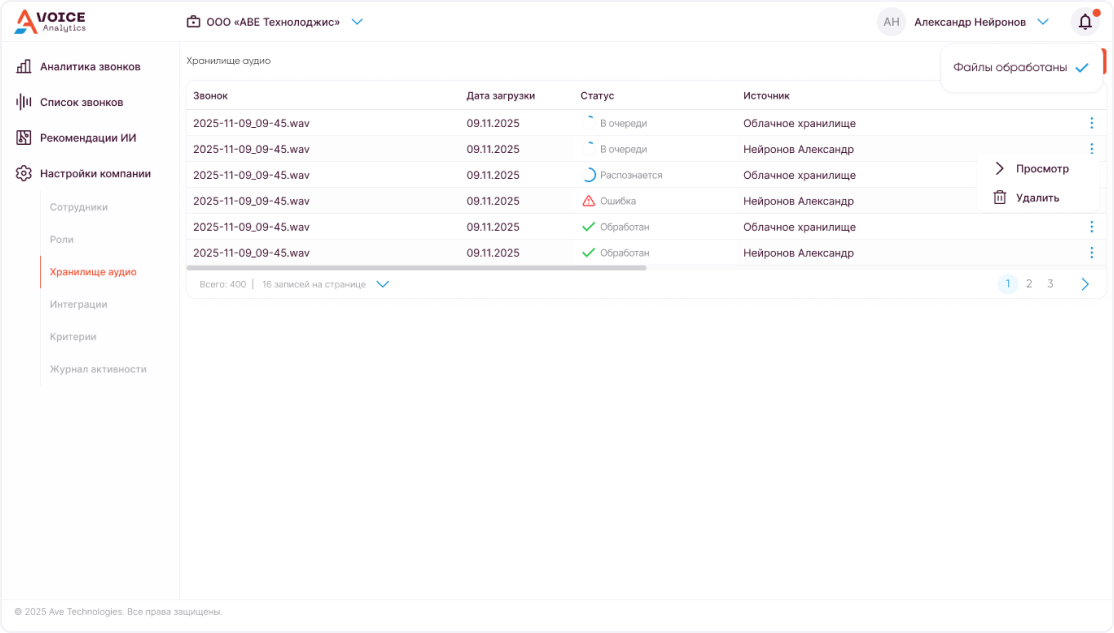Screen dimensions: 1114x633
Task: Click the company briefcase icon
Action: pos(193,21)
